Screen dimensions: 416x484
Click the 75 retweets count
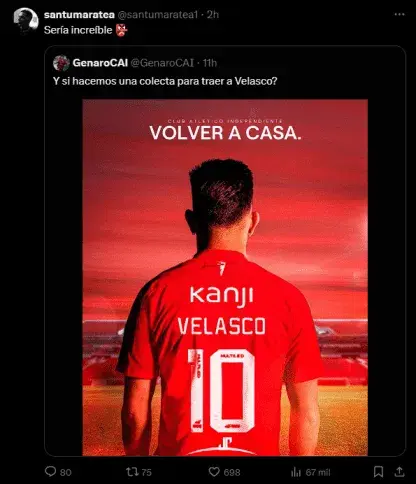146,472
